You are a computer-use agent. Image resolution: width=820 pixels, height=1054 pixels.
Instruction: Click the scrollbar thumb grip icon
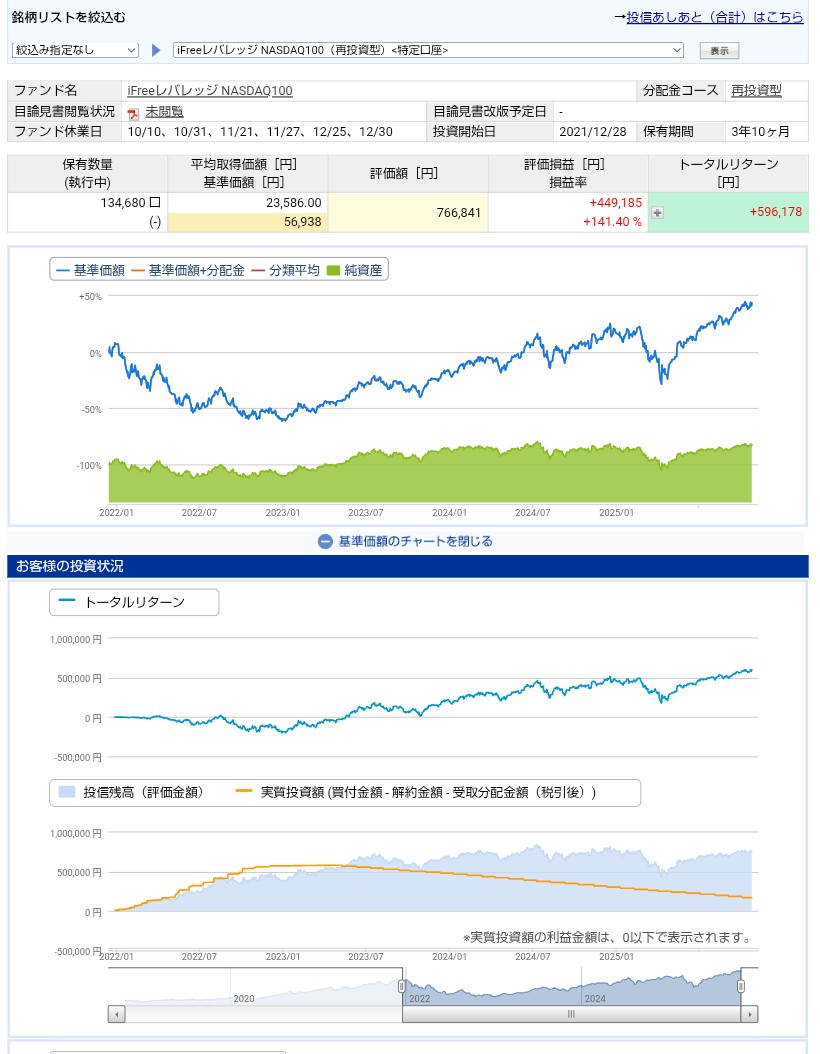pos(572,1014)
